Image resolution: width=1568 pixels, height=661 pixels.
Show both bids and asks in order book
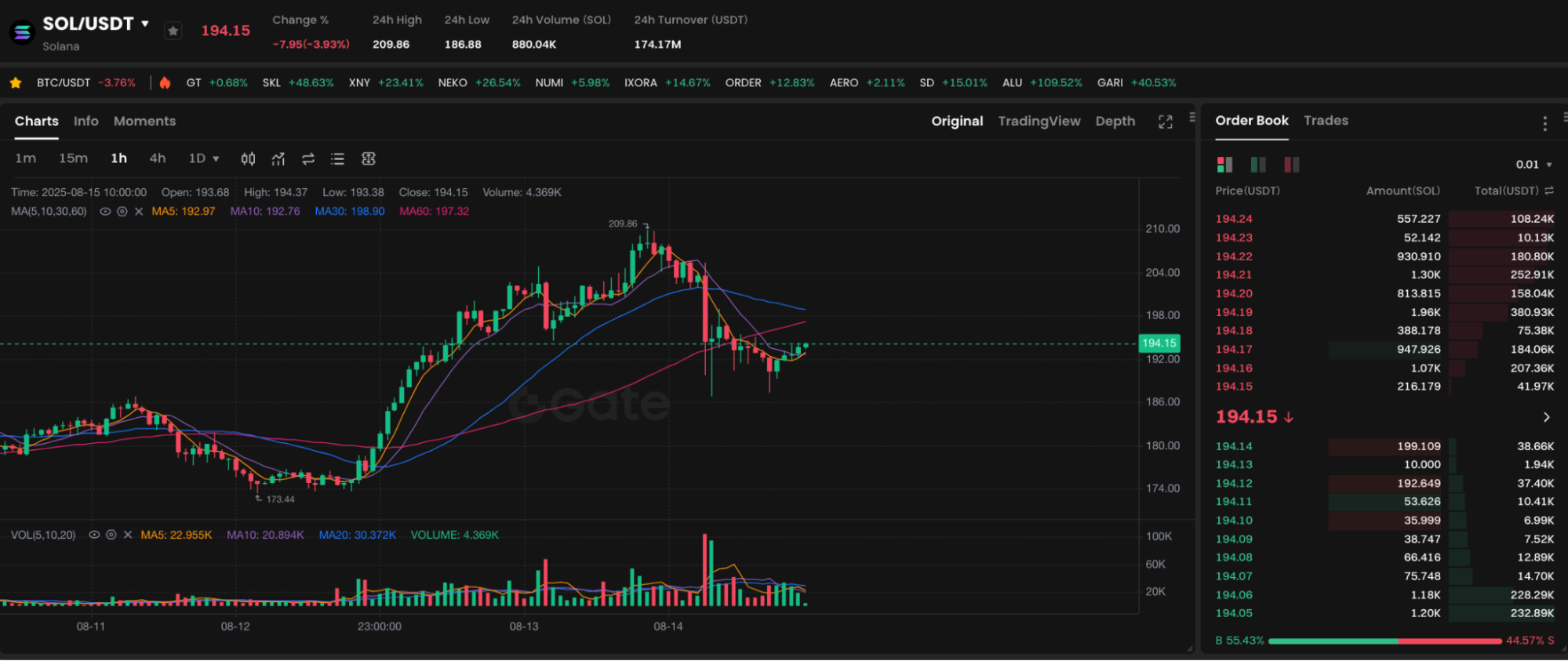(x=1224, y=164)
